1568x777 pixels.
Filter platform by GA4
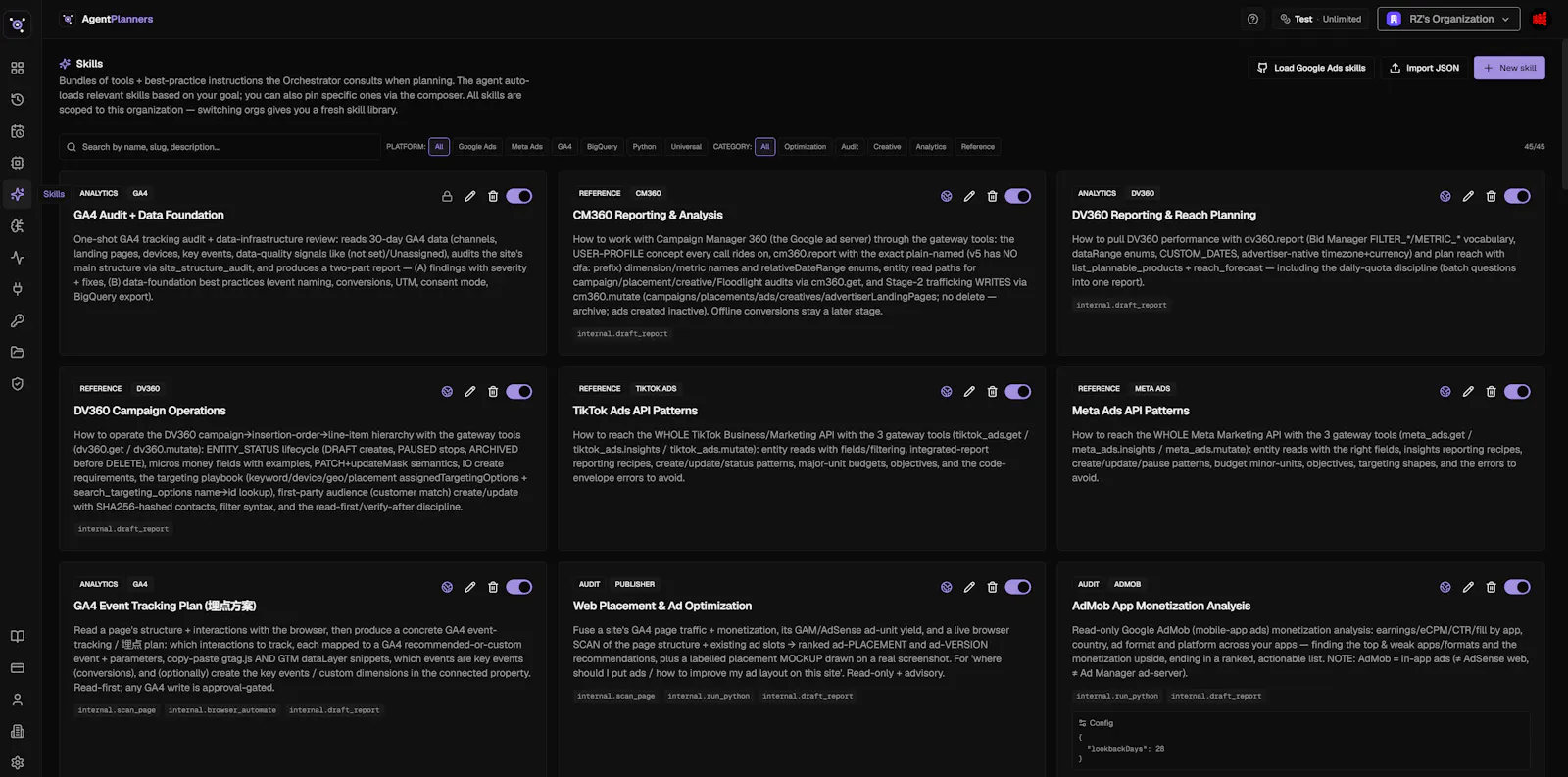pos(564,147)
